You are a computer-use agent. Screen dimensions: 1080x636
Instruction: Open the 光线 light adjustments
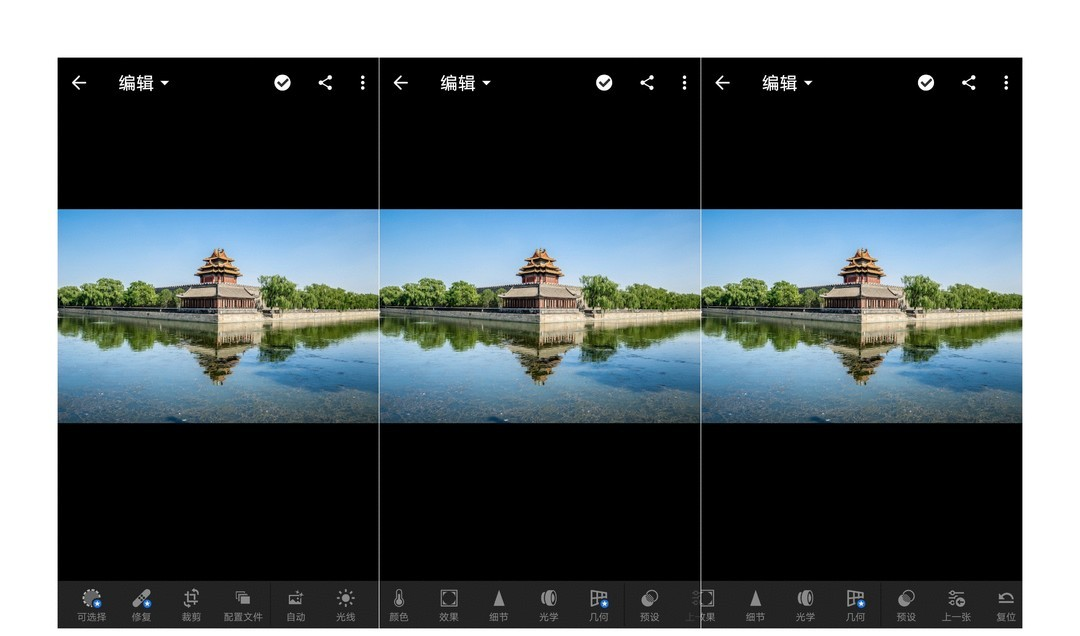345,604
